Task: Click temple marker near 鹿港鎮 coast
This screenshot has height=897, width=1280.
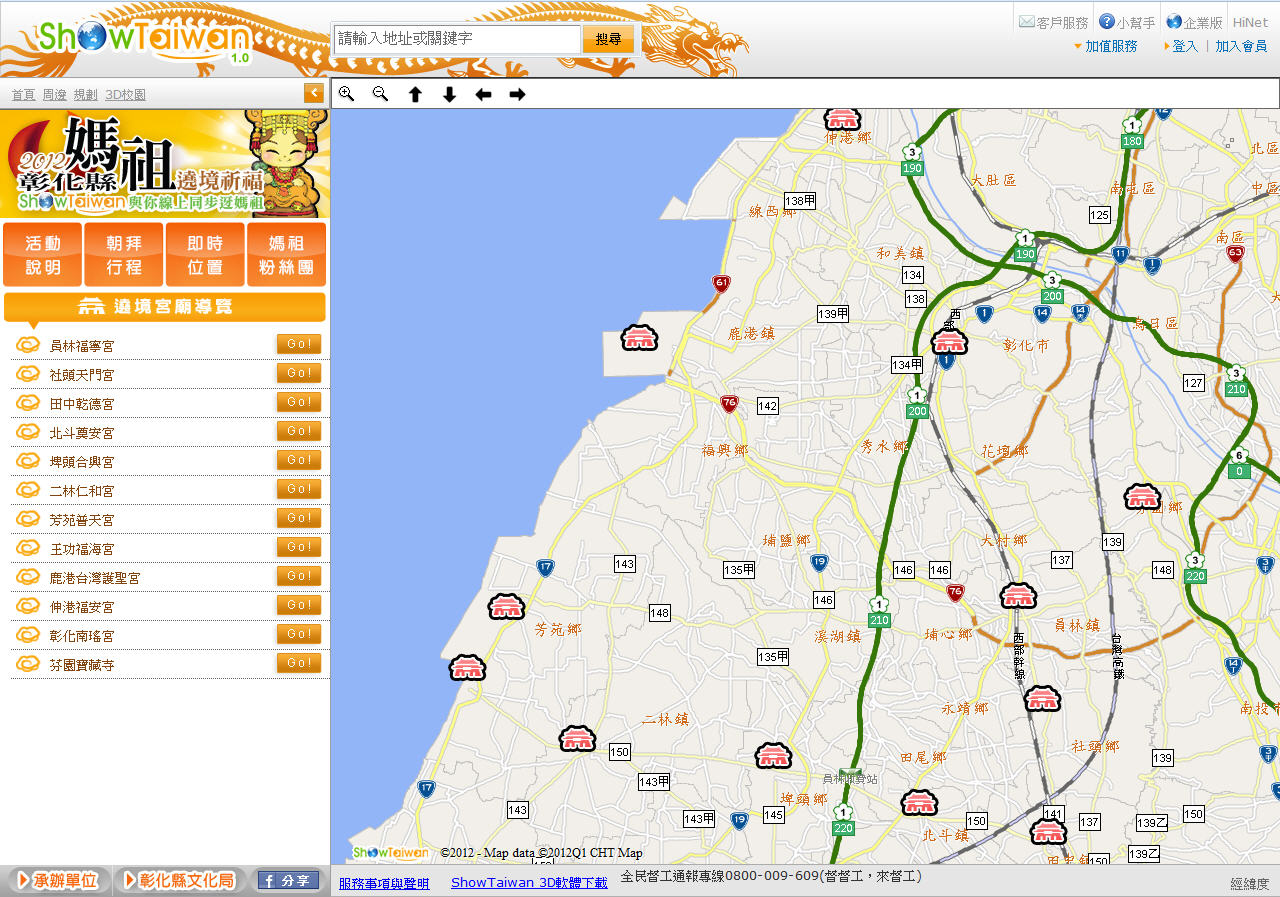Action: 640,338
